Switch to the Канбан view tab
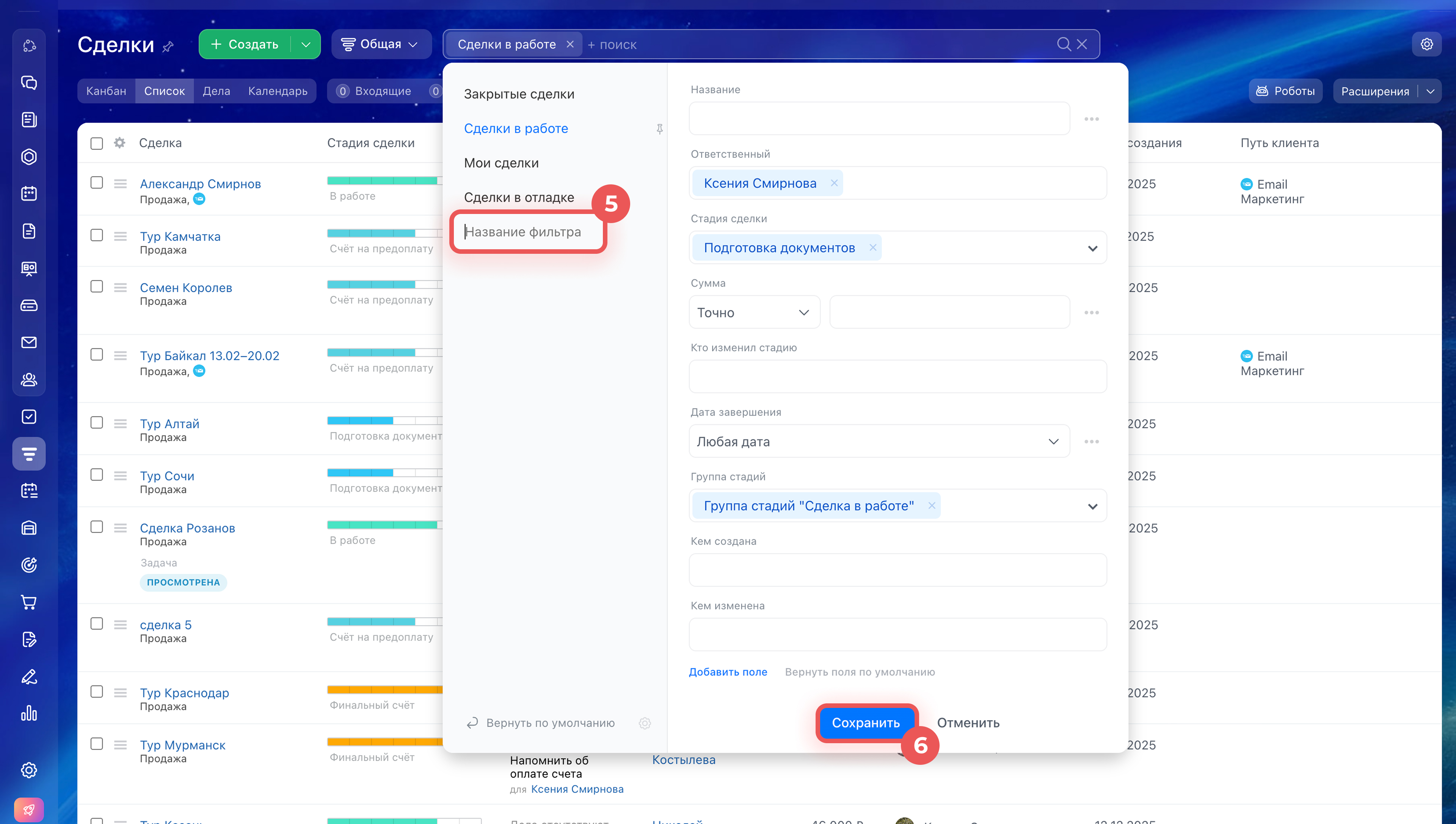The image size is (1456, 824). [106, 91]
